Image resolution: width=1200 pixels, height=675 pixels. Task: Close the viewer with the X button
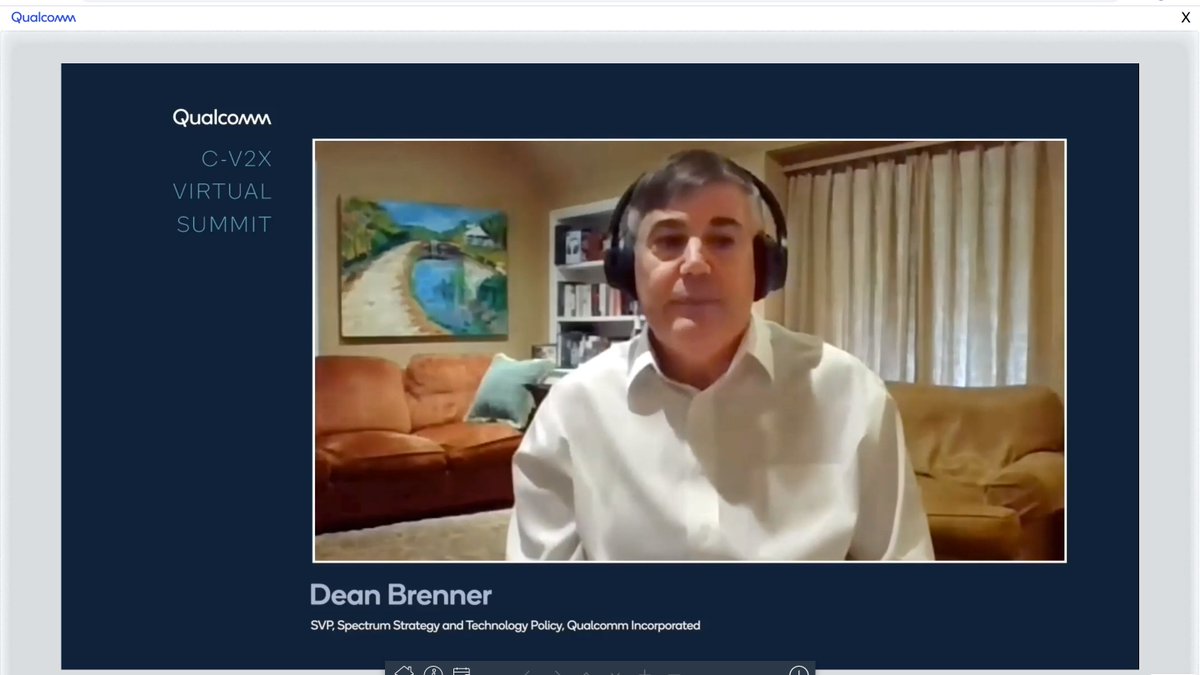point(1186,17)
